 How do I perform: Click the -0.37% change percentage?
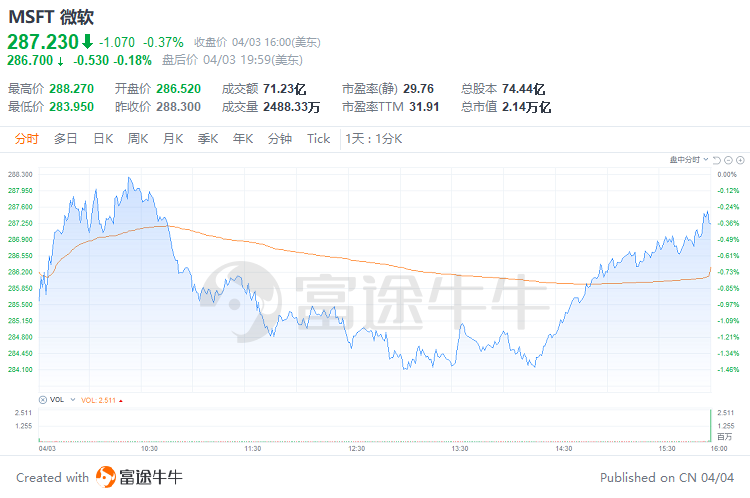pos(163,43)
